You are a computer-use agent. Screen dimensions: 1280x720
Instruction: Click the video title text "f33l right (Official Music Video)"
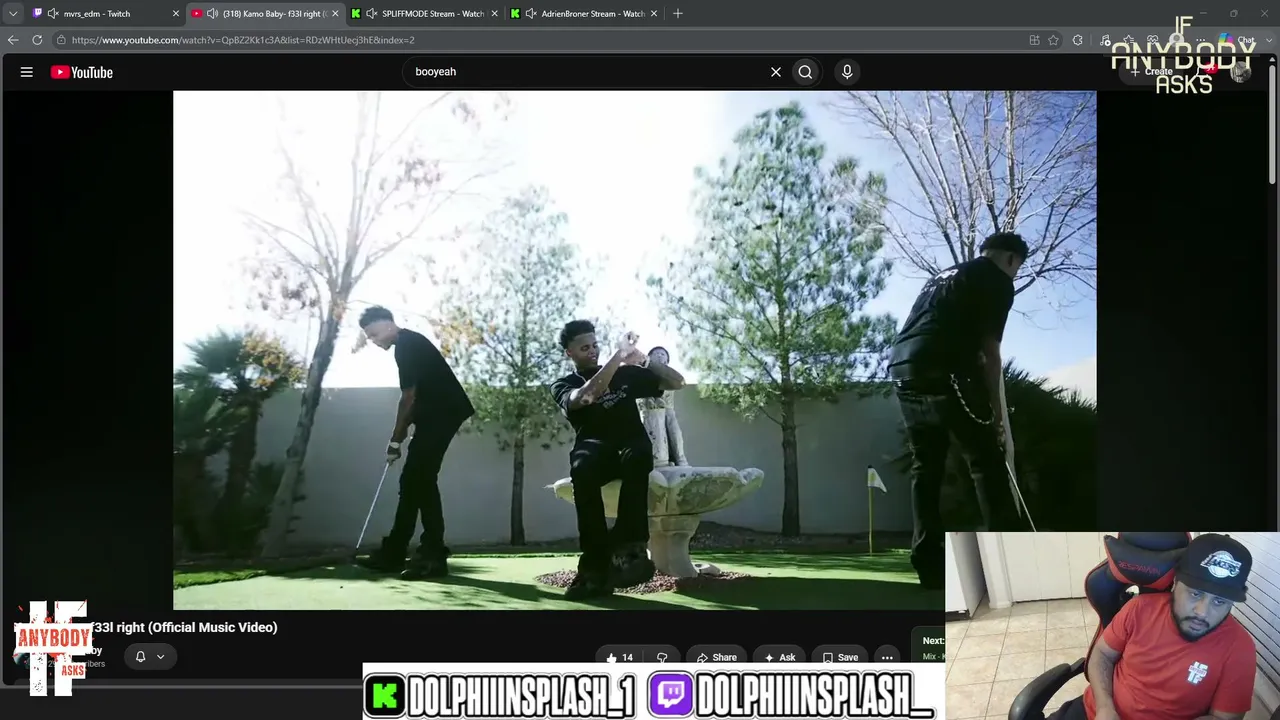pos(184,627)
